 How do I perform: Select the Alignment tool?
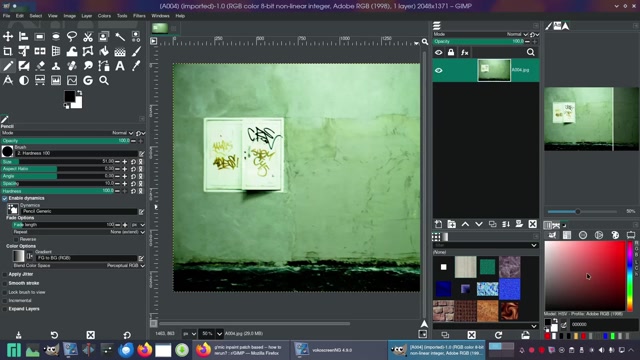pyautogui.click(x=24, y=36)
